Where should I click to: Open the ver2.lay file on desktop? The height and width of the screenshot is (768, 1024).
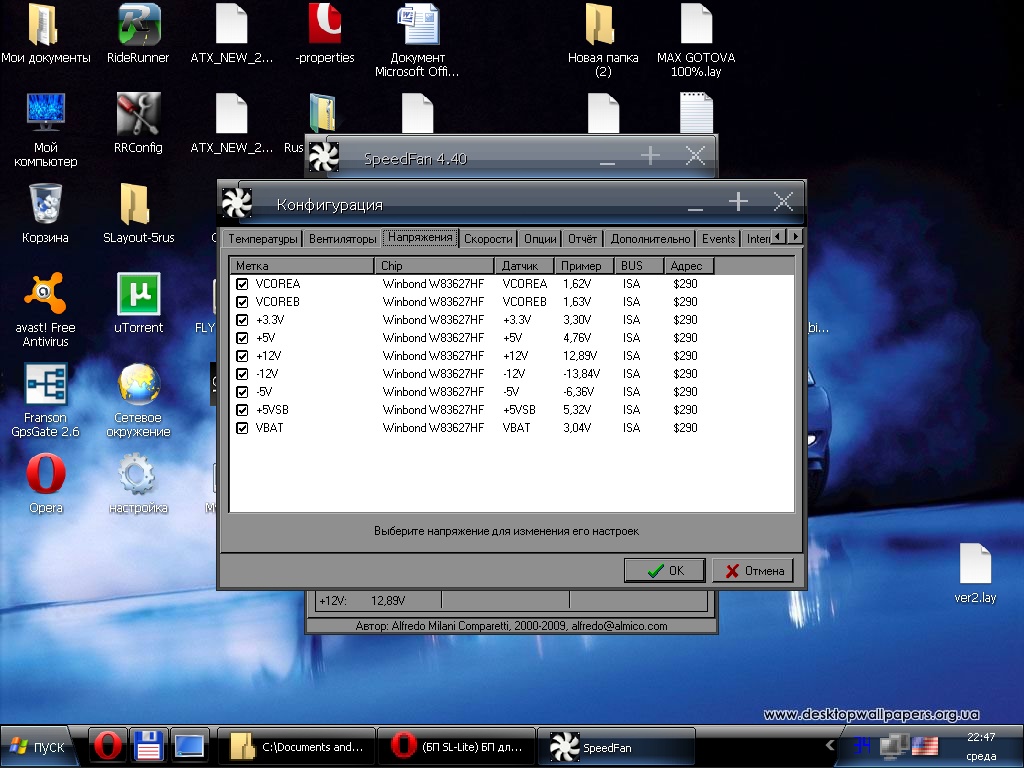pyautogui.click(x=975, y=565)
